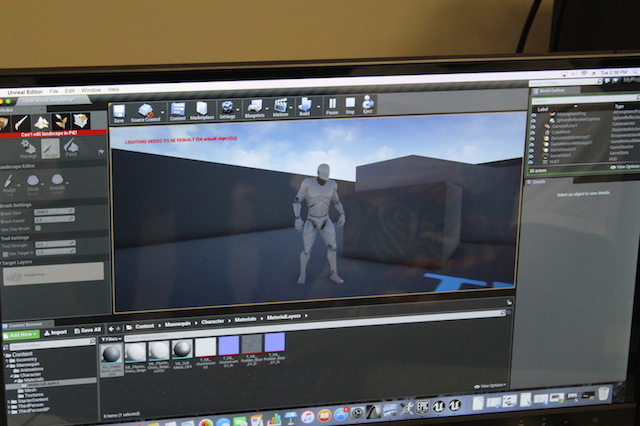Click the Save All button
The width and height of the screenshot is (640, 426).
coord(87,330)
